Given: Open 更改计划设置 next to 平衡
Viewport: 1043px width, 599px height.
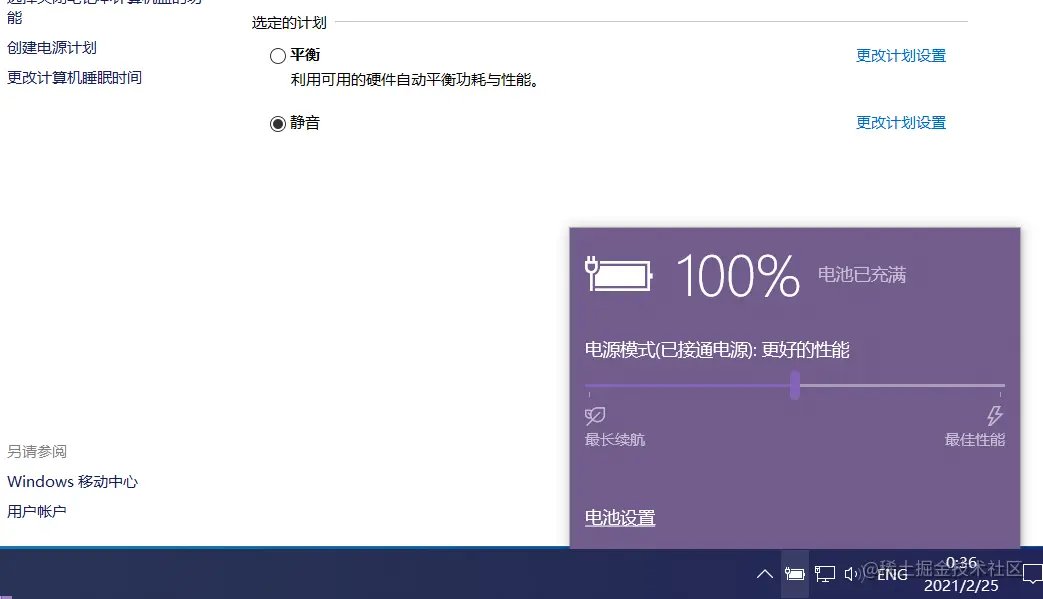Looking at the screenshot, I should tap(900, 56).
